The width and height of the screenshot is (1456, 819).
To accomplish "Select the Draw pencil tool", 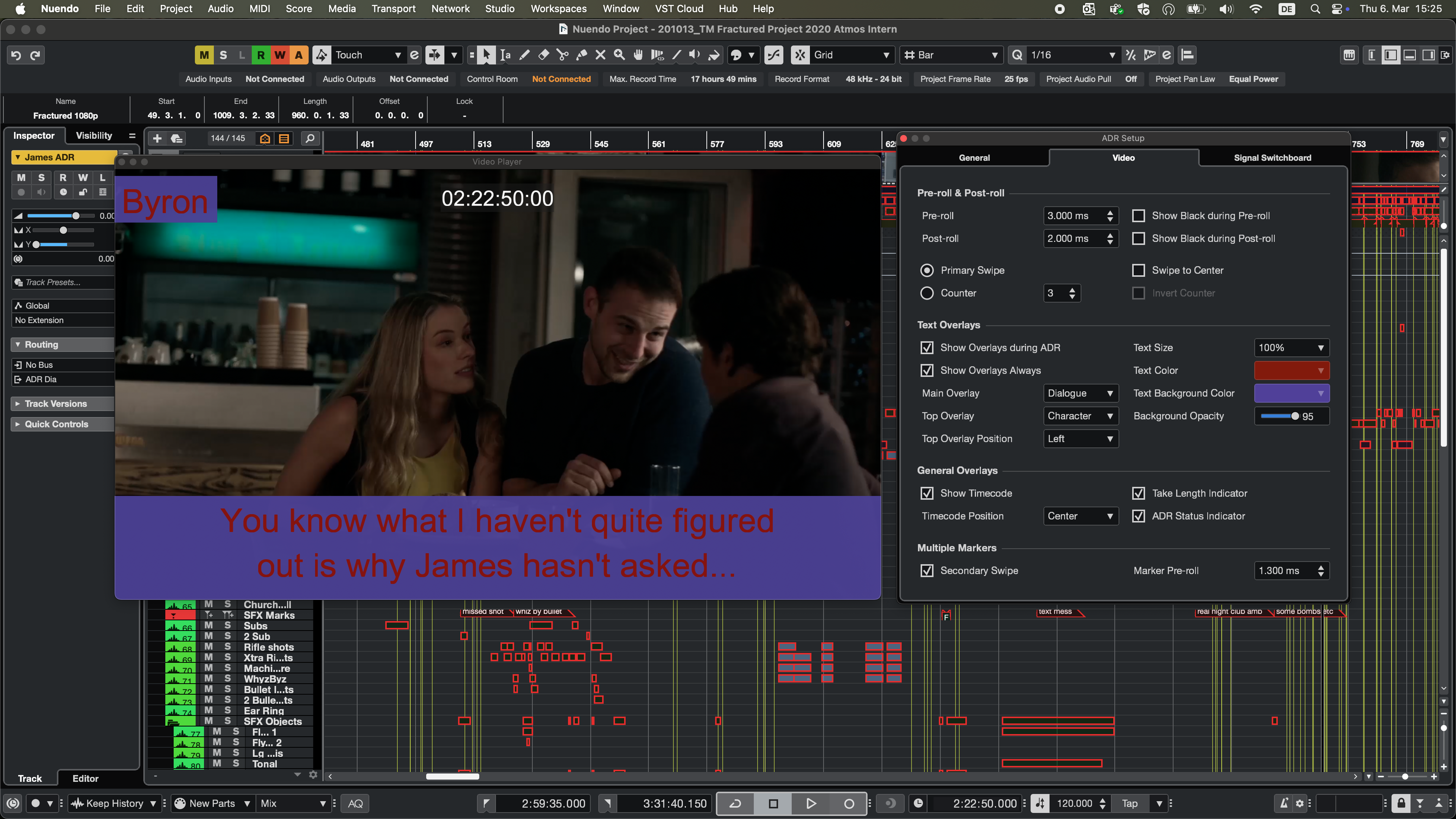I will coord(524,55).
